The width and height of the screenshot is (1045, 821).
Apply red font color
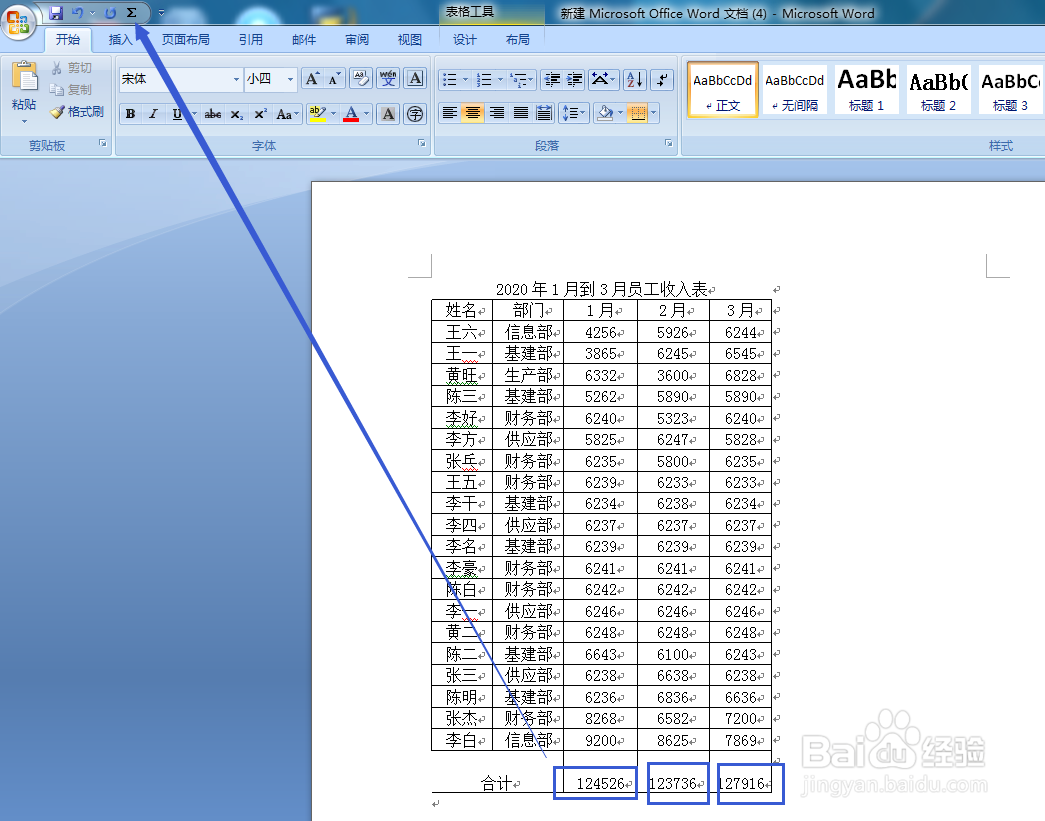(x=351, y=114)
